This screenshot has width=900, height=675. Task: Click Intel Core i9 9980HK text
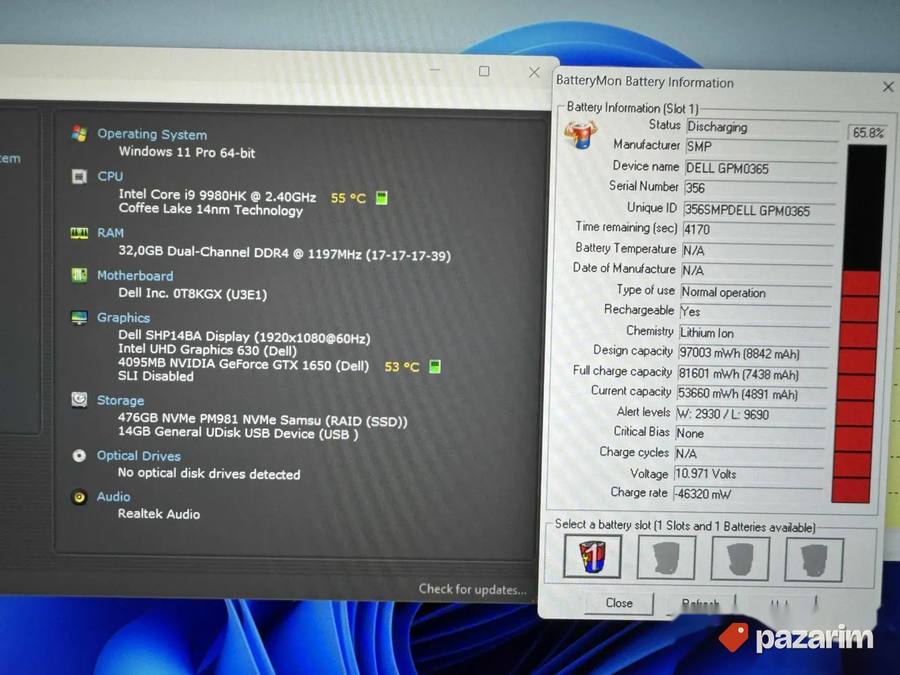coord(217,196)
